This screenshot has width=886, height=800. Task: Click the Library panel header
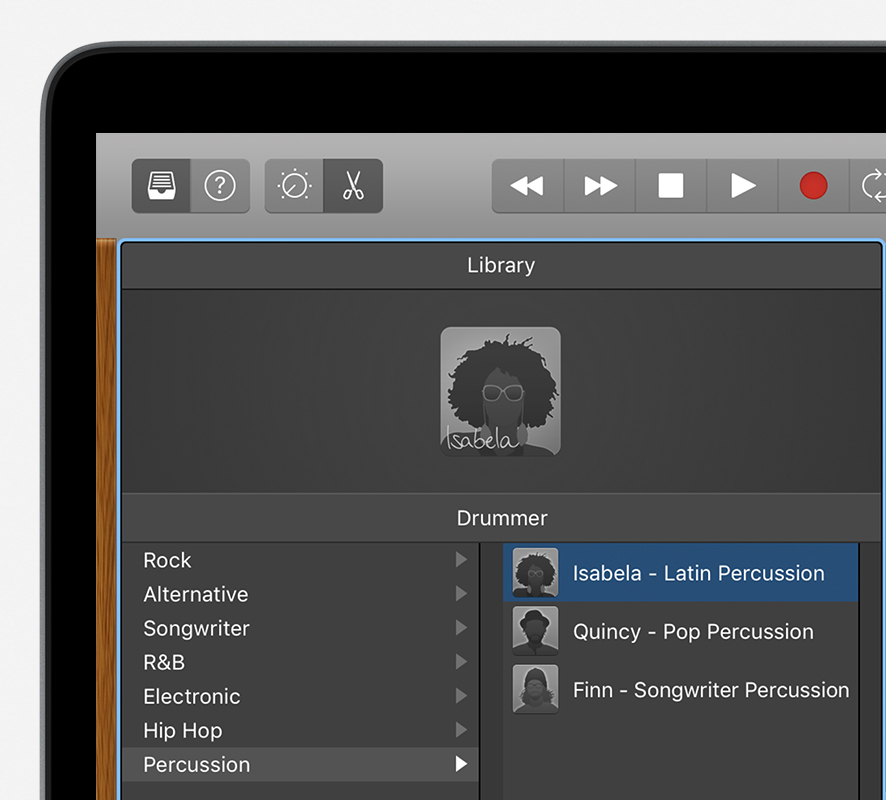pos(501,266)
